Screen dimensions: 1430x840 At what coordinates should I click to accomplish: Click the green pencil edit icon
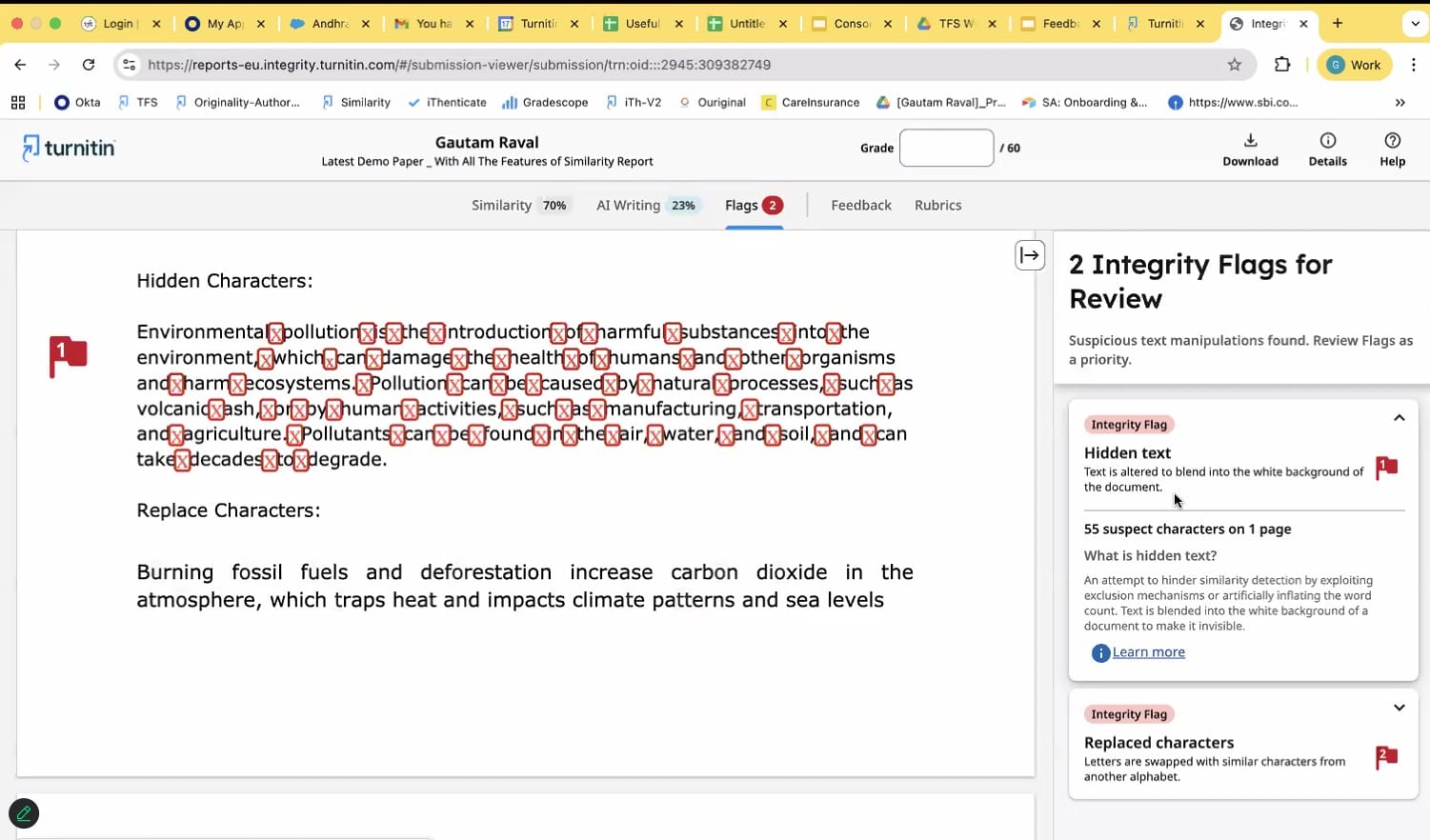tap(24, 813)
